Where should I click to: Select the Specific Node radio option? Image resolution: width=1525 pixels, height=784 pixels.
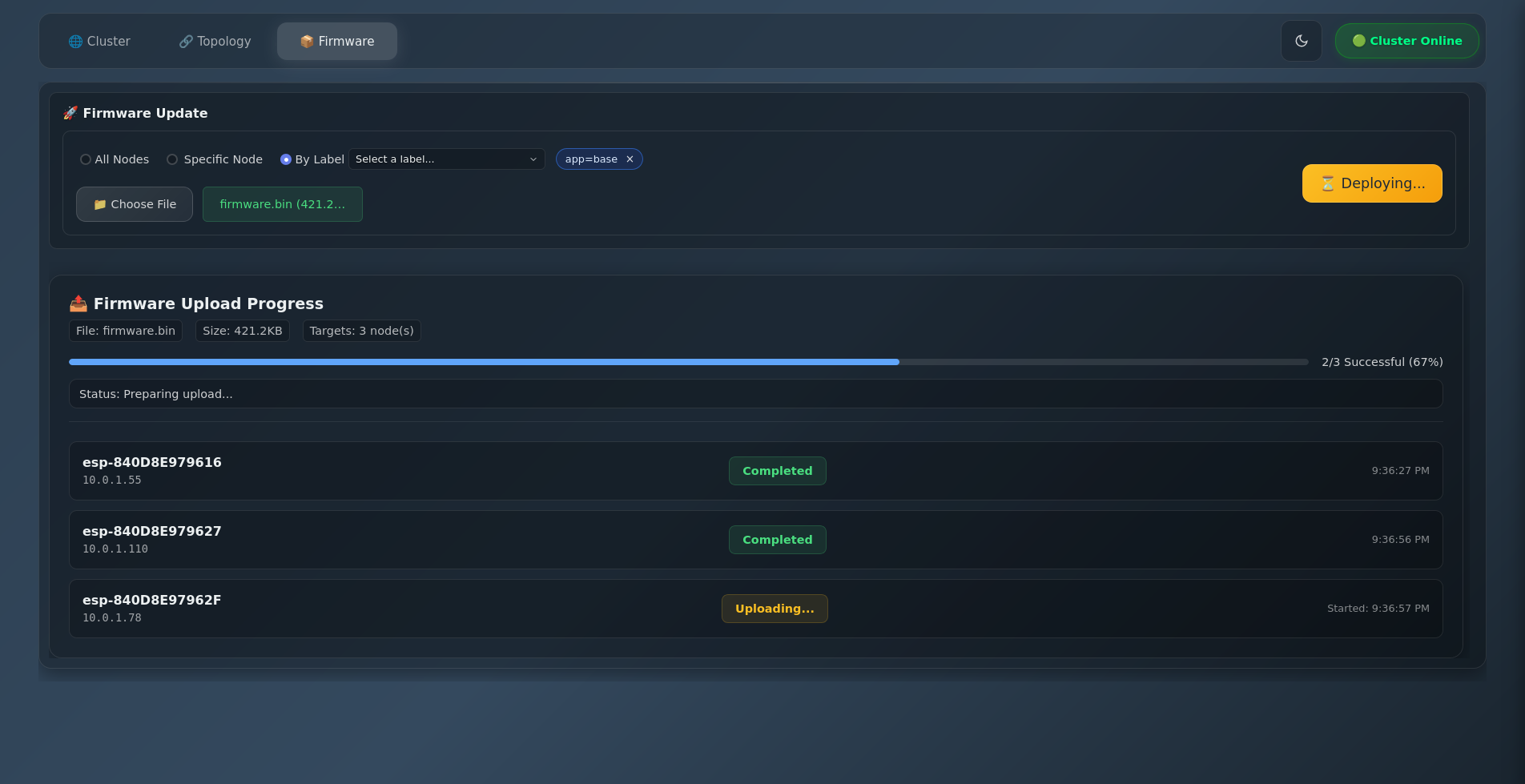(x=172, y=159)
